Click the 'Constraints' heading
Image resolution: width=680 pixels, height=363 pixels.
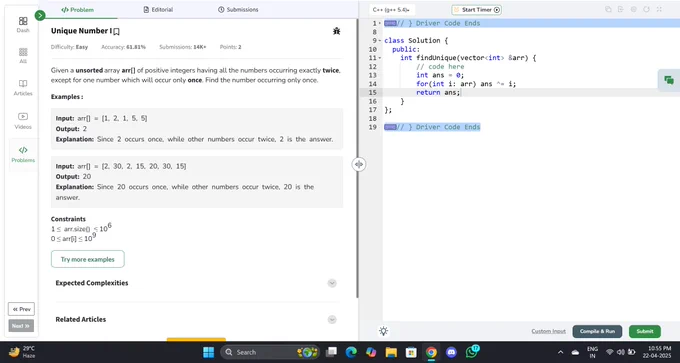coord(68,219)
